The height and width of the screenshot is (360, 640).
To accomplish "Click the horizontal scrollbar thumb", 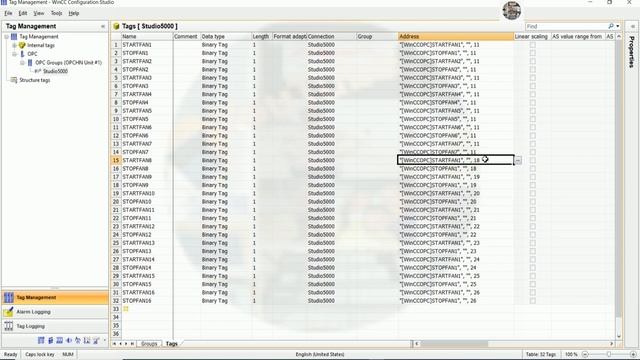I will tap(454, 344).
